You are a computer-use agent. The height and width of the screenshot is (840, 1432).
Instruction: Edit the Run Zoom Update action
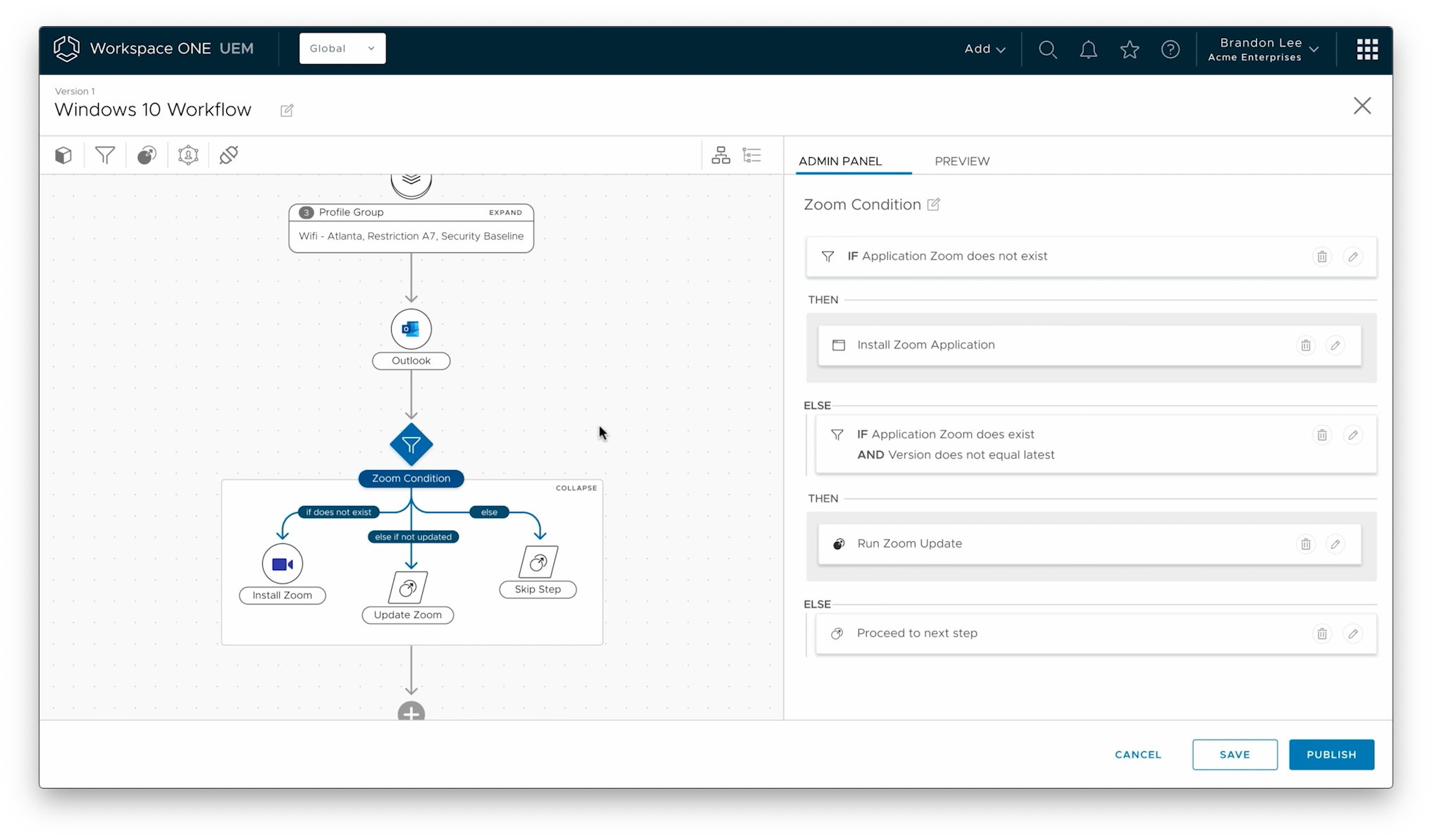1335,544
